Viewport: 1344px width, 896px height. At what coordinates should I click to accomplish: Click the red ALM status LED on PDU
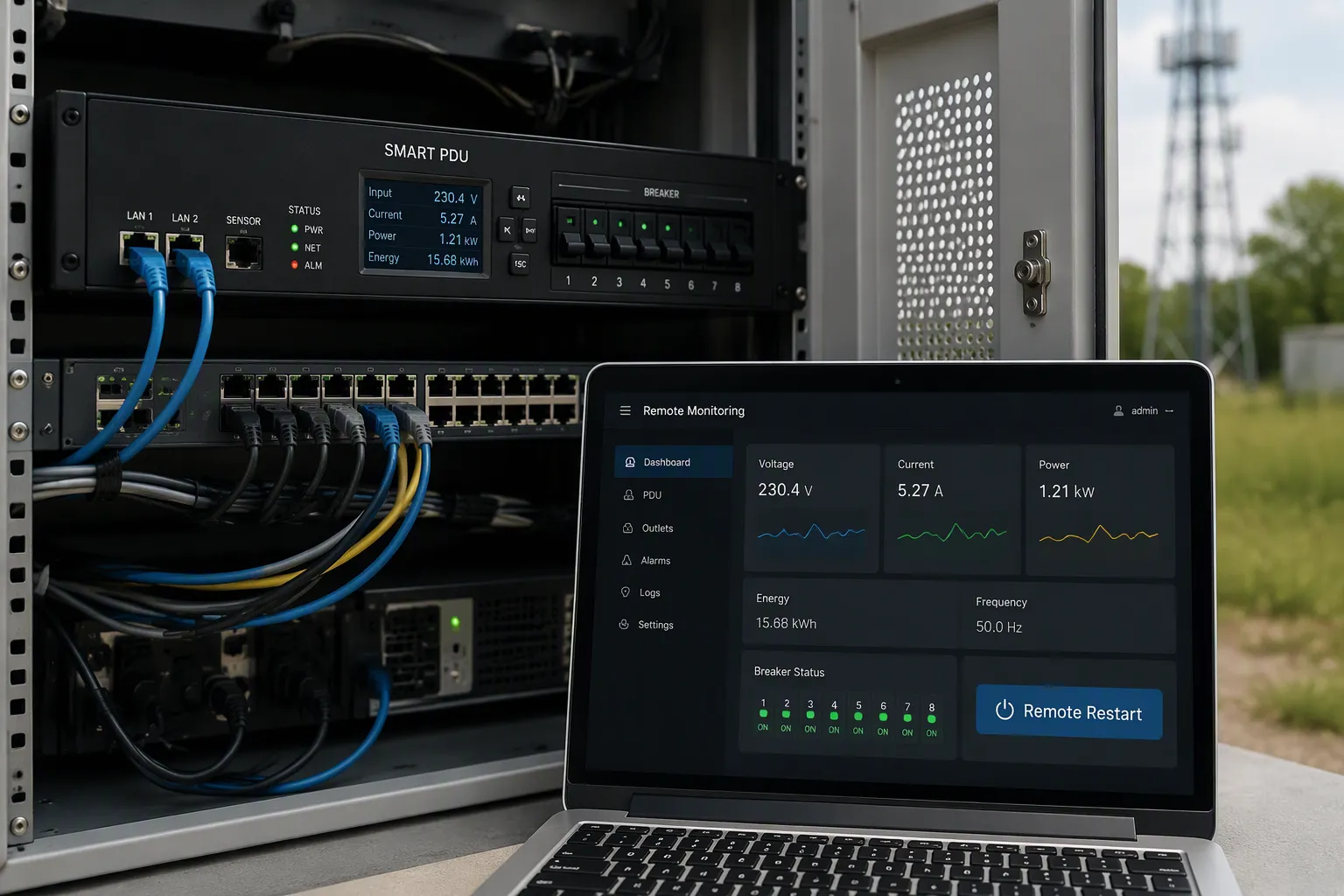coord(294,264)
